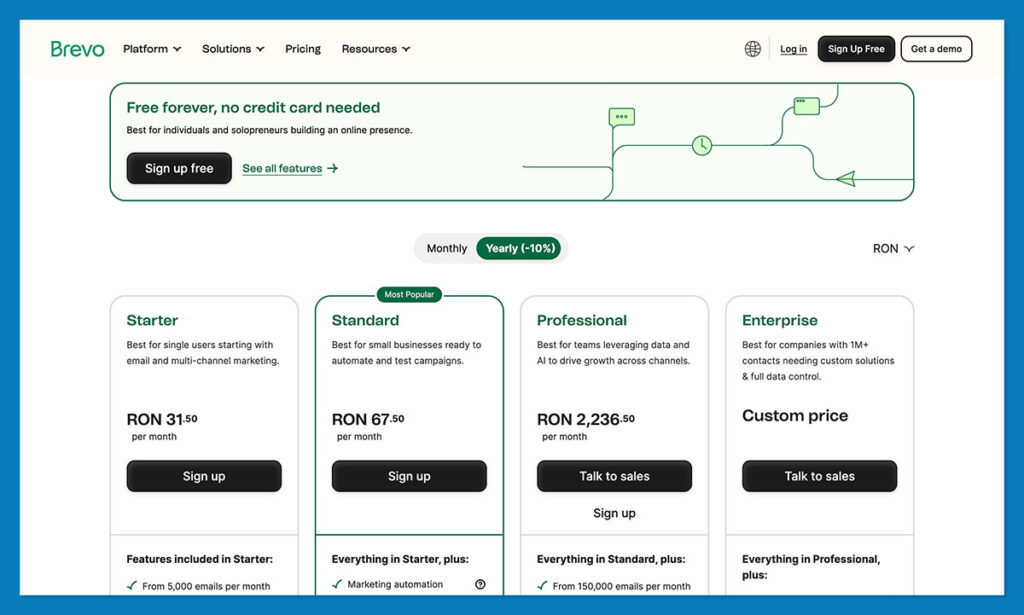Image resolution: width=1024 pixels, height=615 pixels.
Task: Click the Brevo logo
Action: click(77, 48)
